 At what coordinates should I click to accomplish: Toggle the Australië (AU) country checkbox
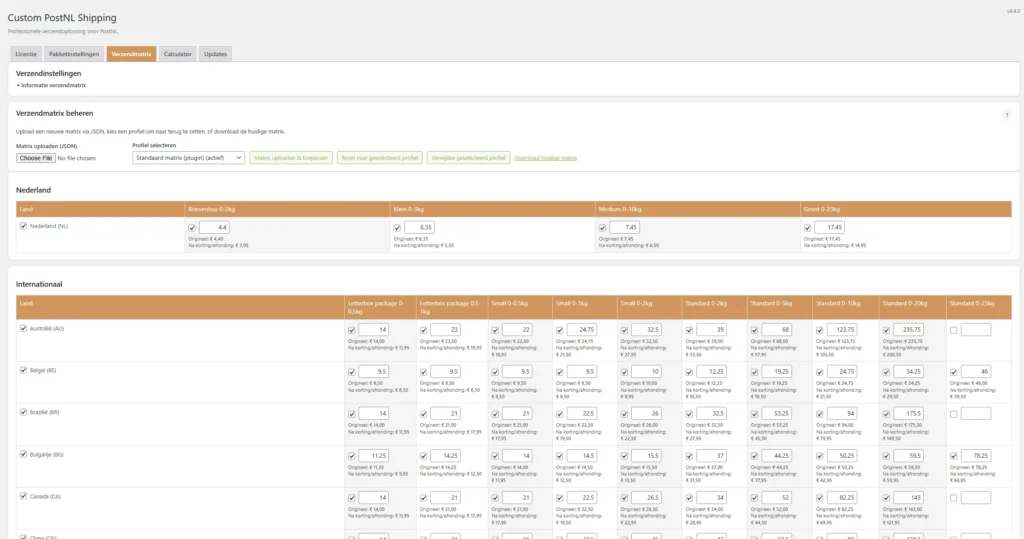[x=24, y=329]
